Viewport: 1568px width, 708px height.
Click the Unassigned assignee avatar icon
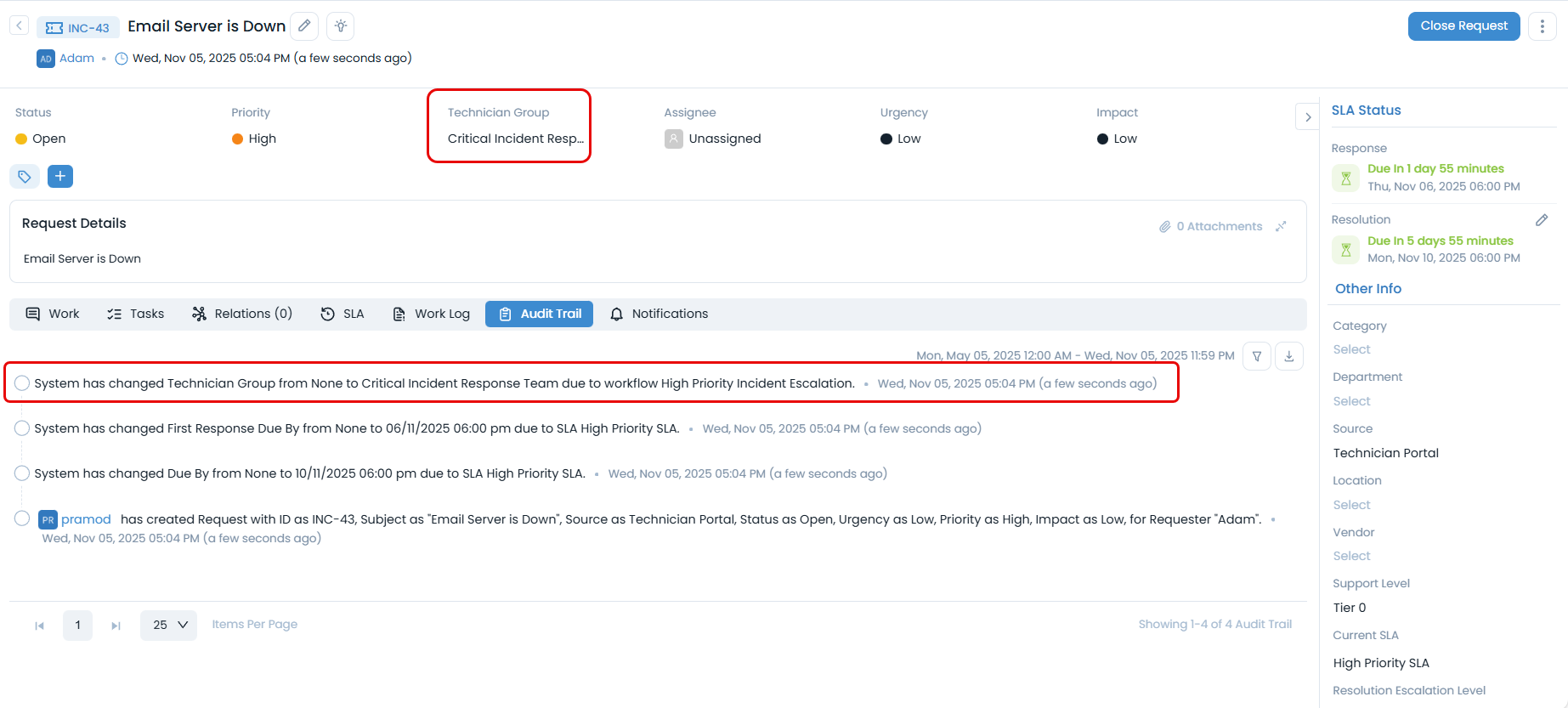[x=674, y=139]
